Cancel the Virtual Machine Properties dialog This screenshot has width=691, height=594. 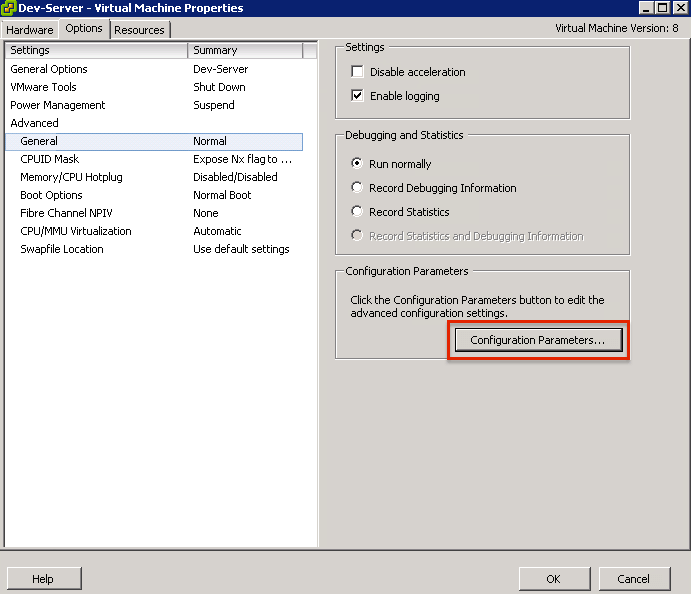(633, 579)
